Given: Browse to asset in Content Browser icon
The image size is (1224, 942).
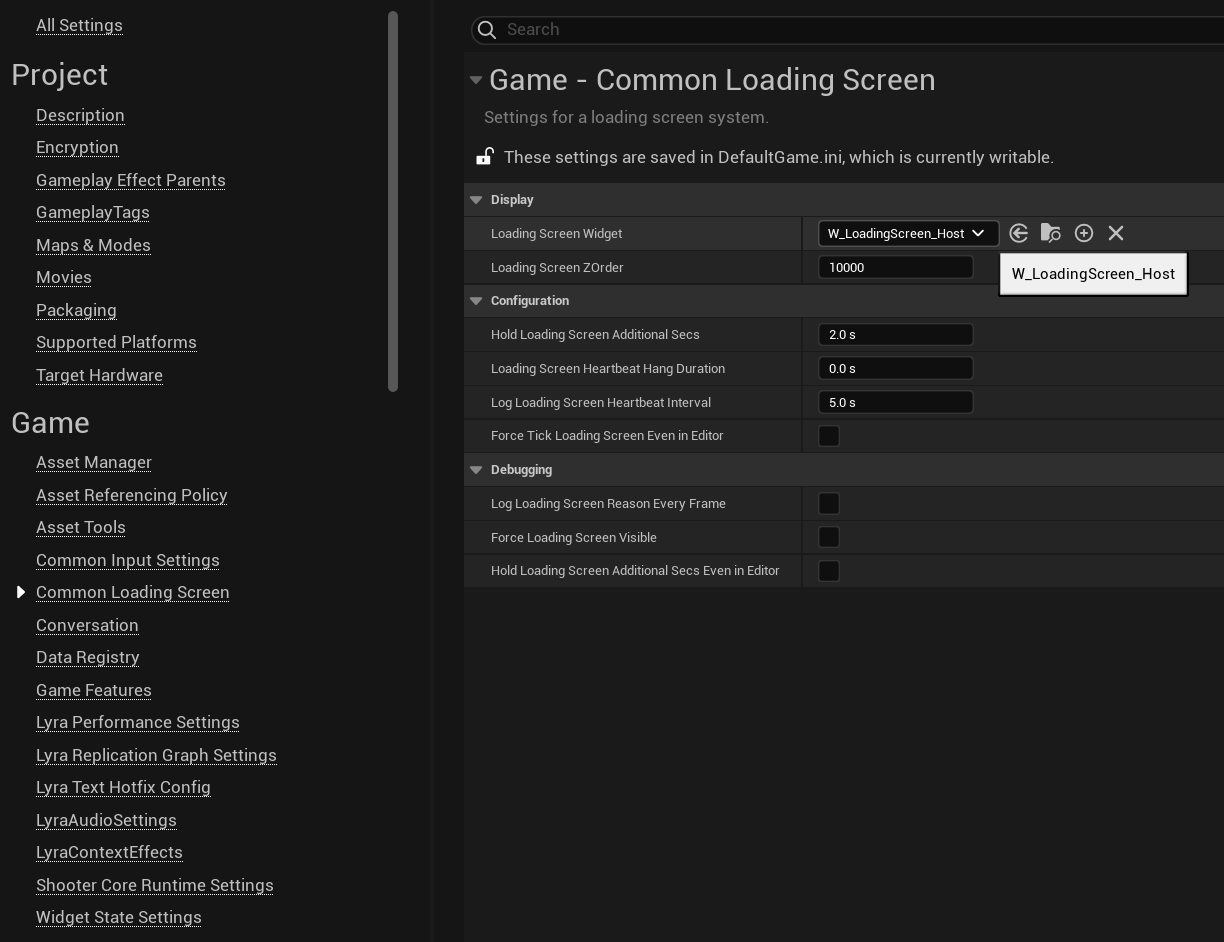Looking at the screenshot, I should (x=1050, y=233).
